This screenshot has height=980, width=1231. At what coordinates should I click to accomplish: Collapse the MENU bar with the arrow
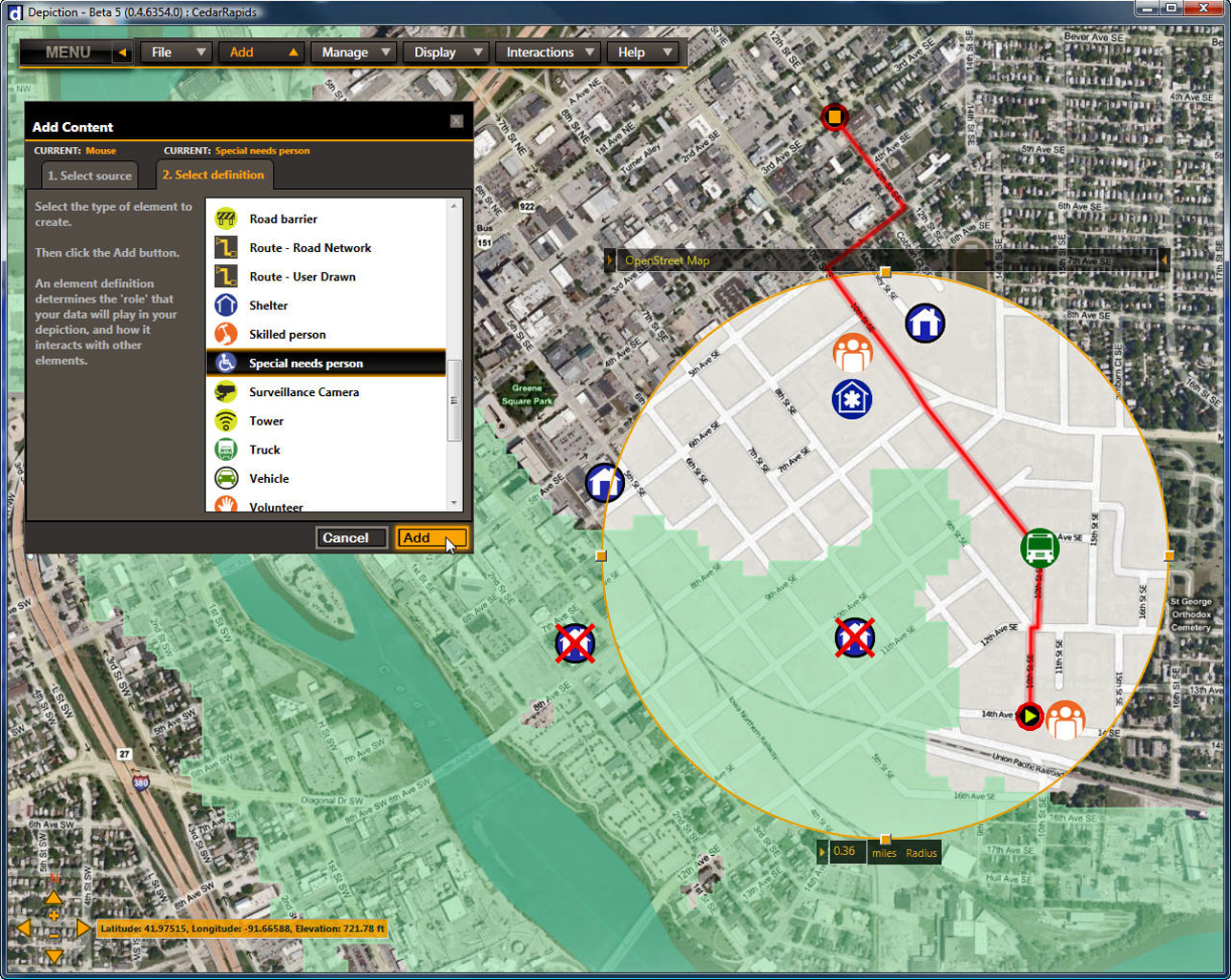pos(122,52)
